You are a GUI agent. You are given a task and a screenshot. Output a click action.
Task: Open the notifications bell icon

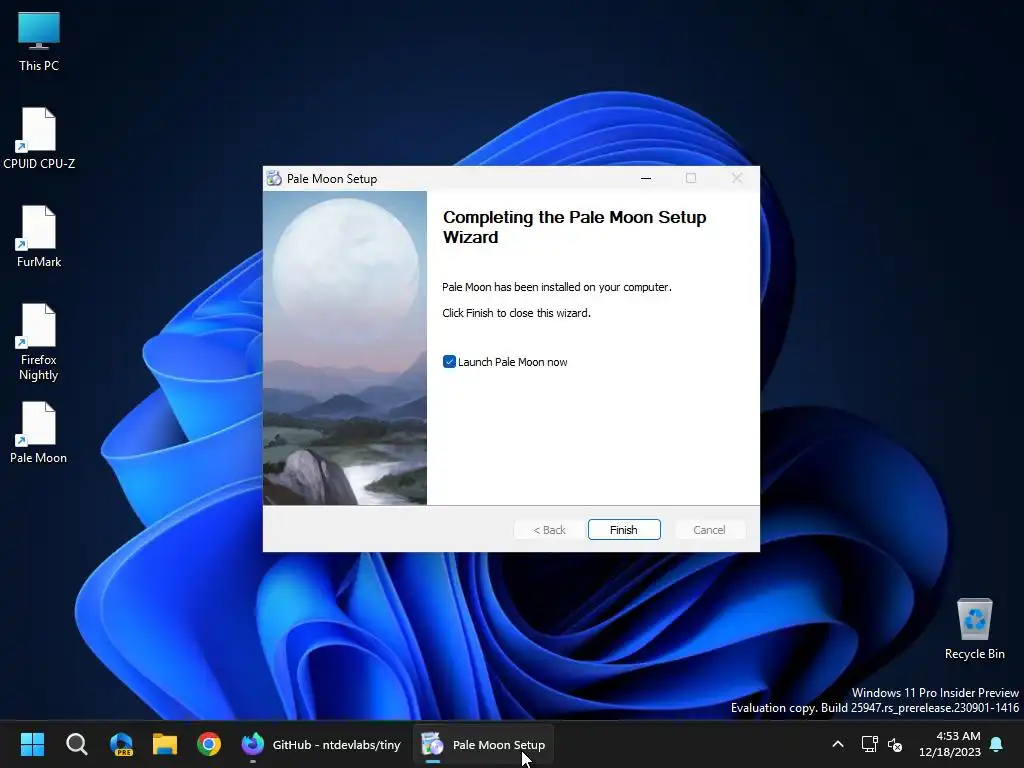tap(997, 744)
